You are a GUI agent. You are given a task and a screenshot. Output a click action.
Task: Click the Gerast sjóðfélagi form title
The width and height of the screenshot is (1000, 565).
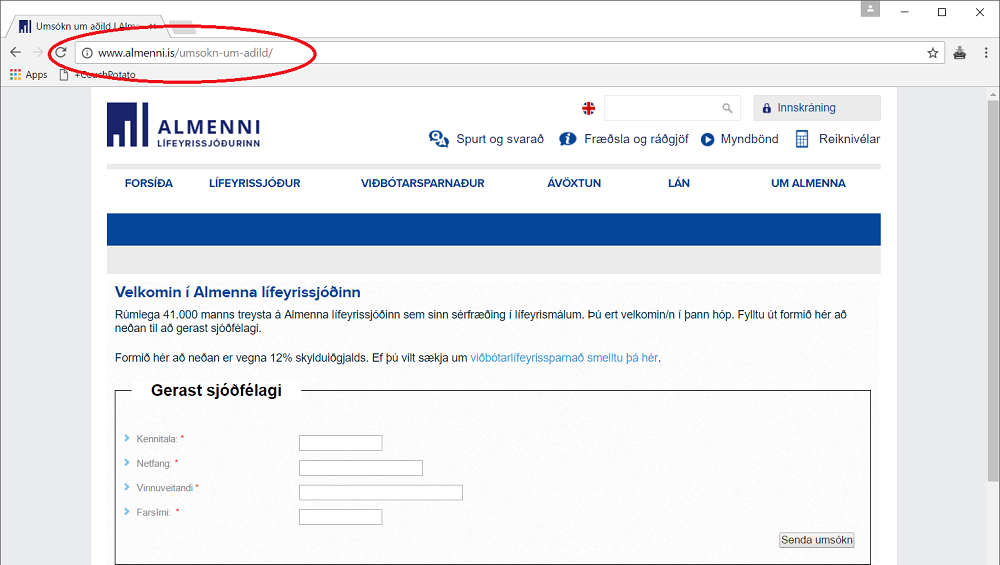click(x=216, y=390)
